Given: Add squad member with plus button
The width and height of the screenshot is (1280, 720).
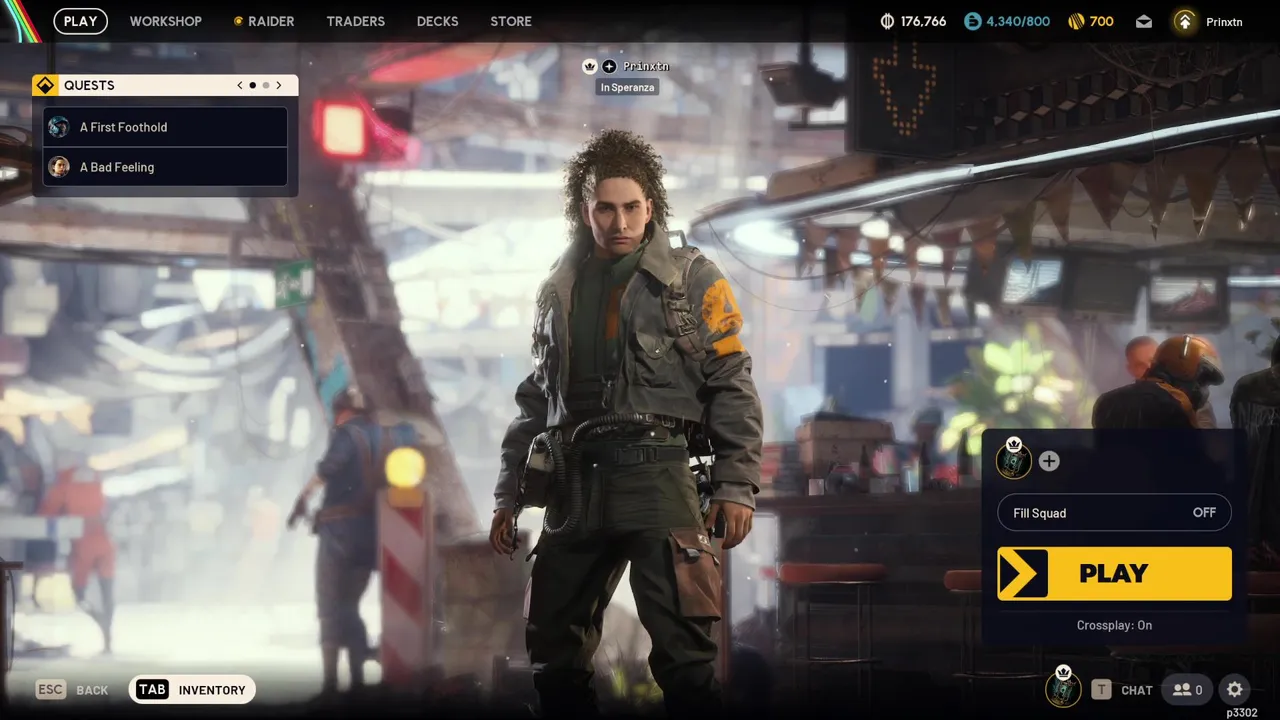Looking at the screenshot, I should [x=1049, y=461].
